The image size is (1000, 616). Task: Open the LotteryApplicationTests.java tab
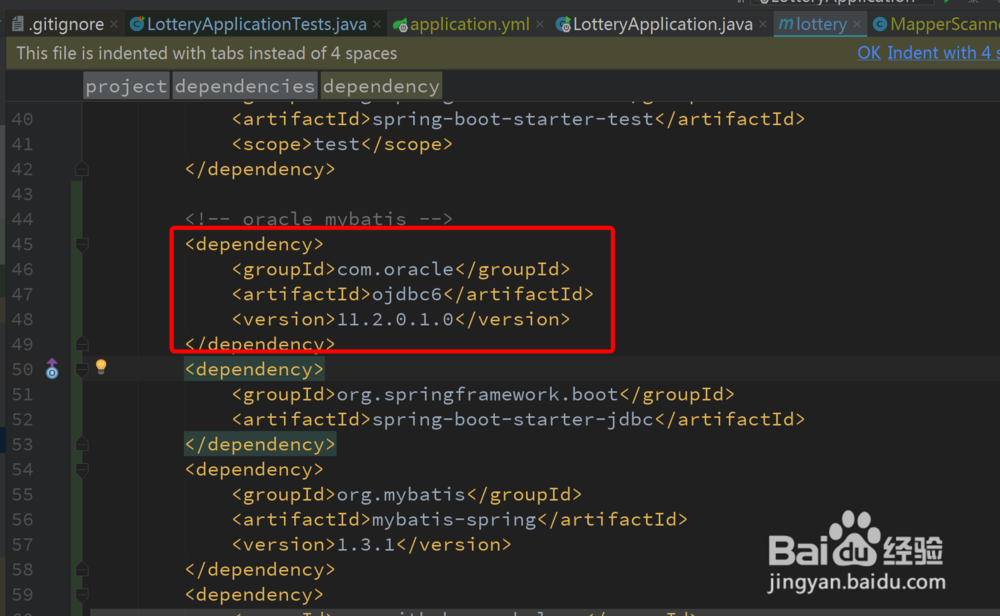tap(256, 24)
